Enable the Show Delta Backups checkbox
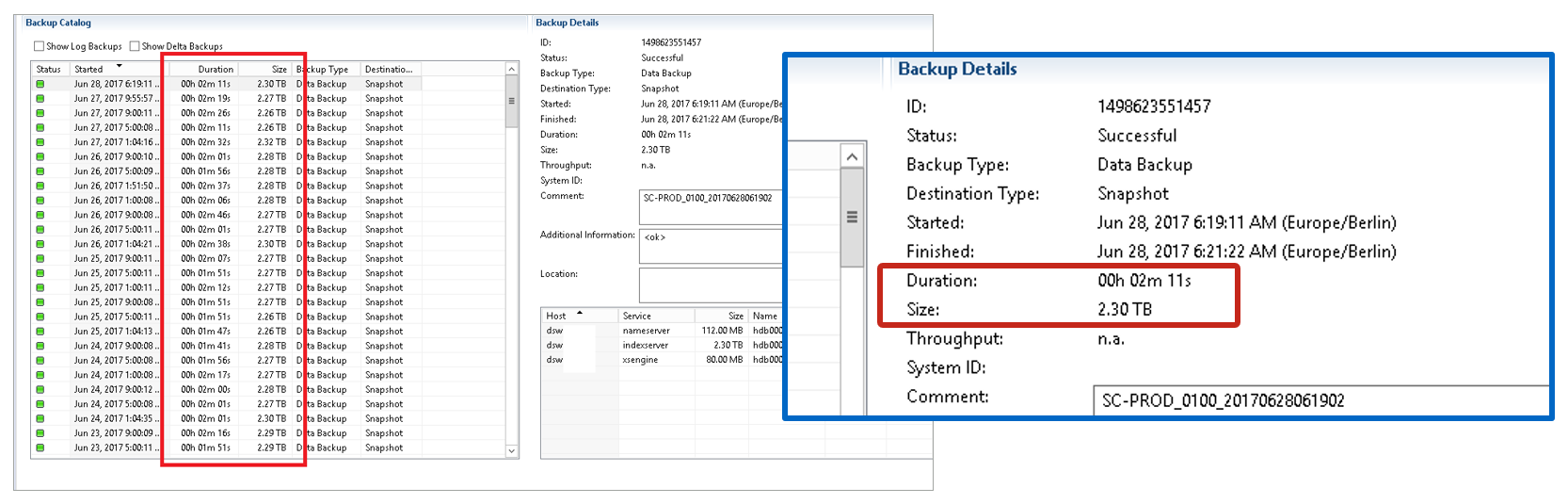Screen dimensions: 1568x504 point(135,46)
